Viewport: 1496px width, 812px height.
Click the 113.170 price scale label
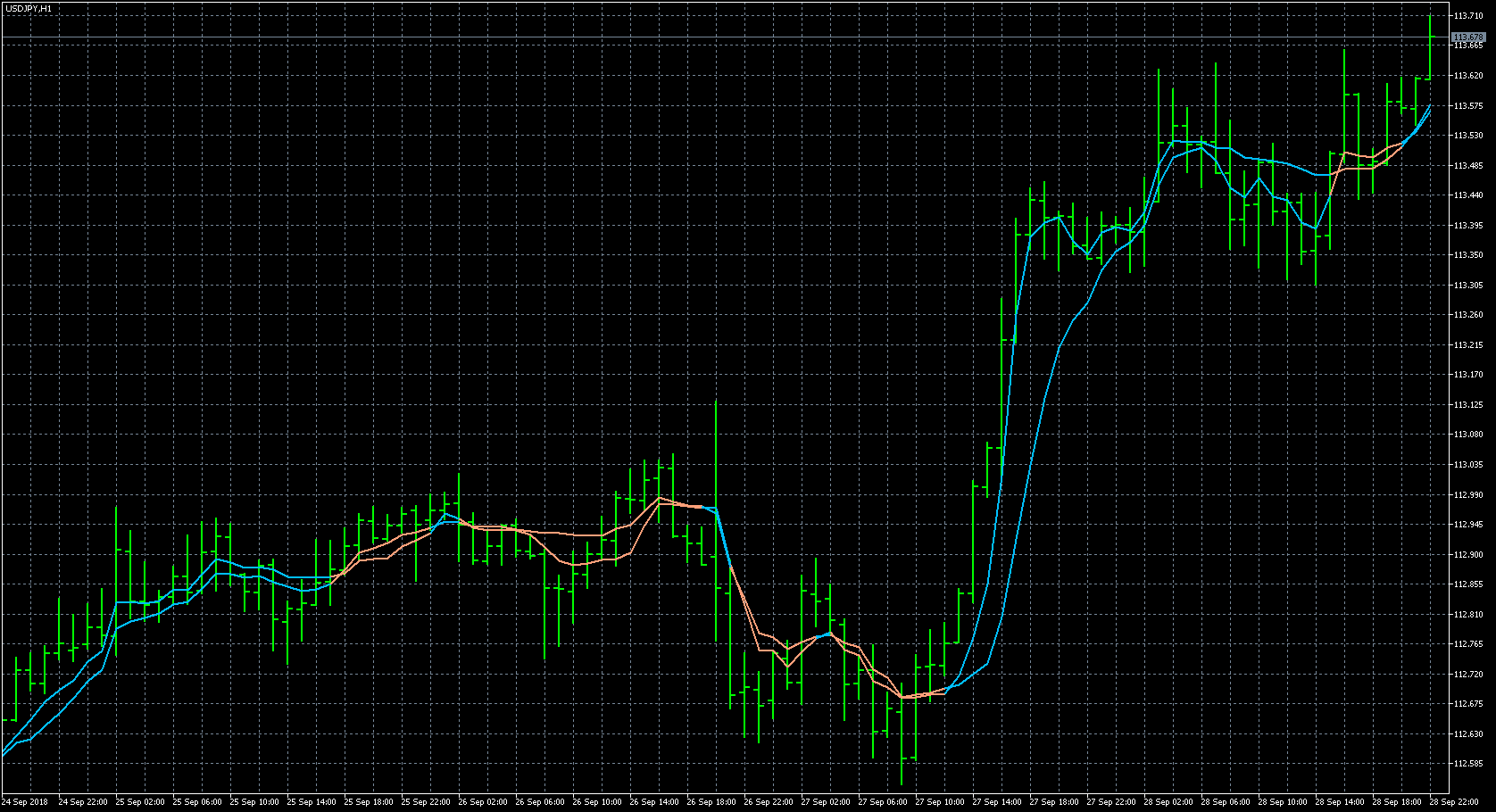[1468, 375]
